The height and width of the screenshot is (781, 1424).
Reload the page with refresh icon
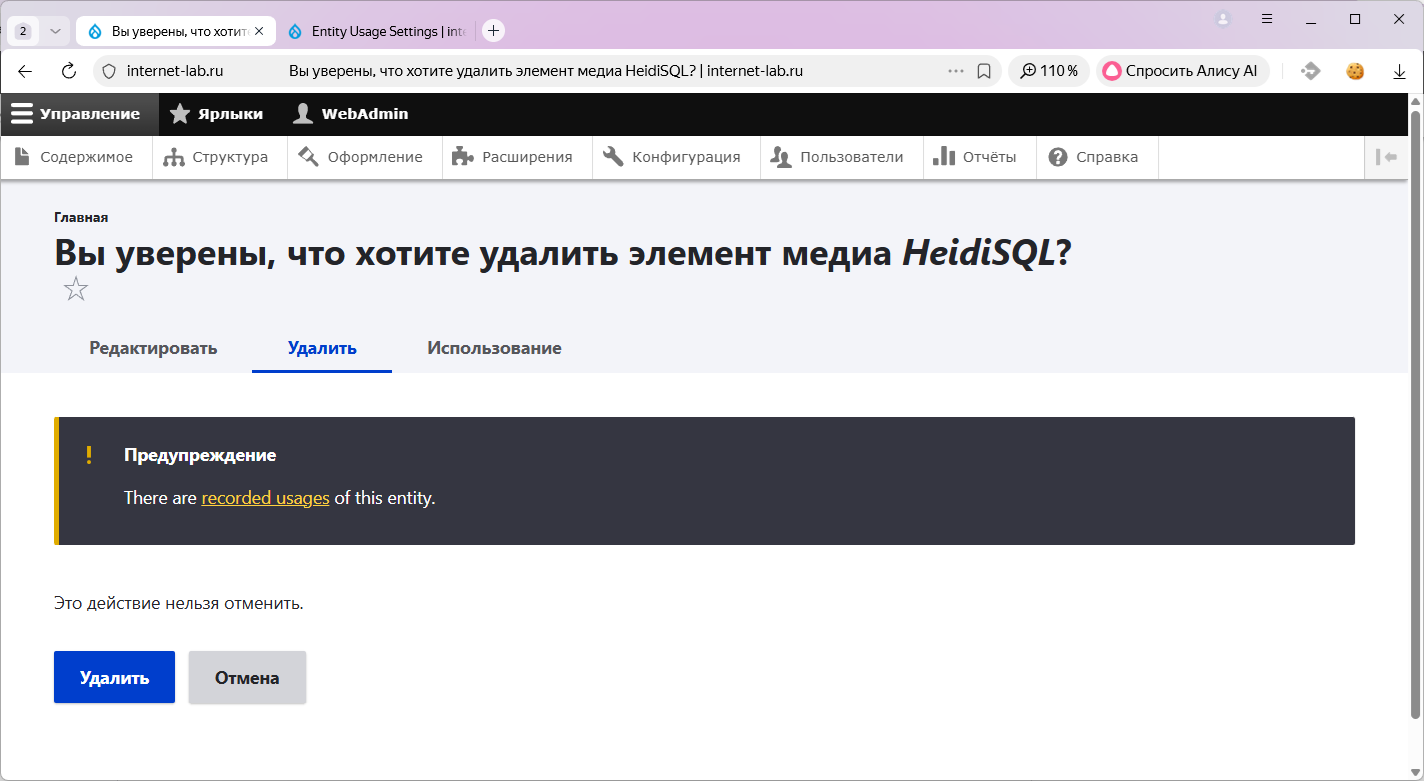point(69,71)
